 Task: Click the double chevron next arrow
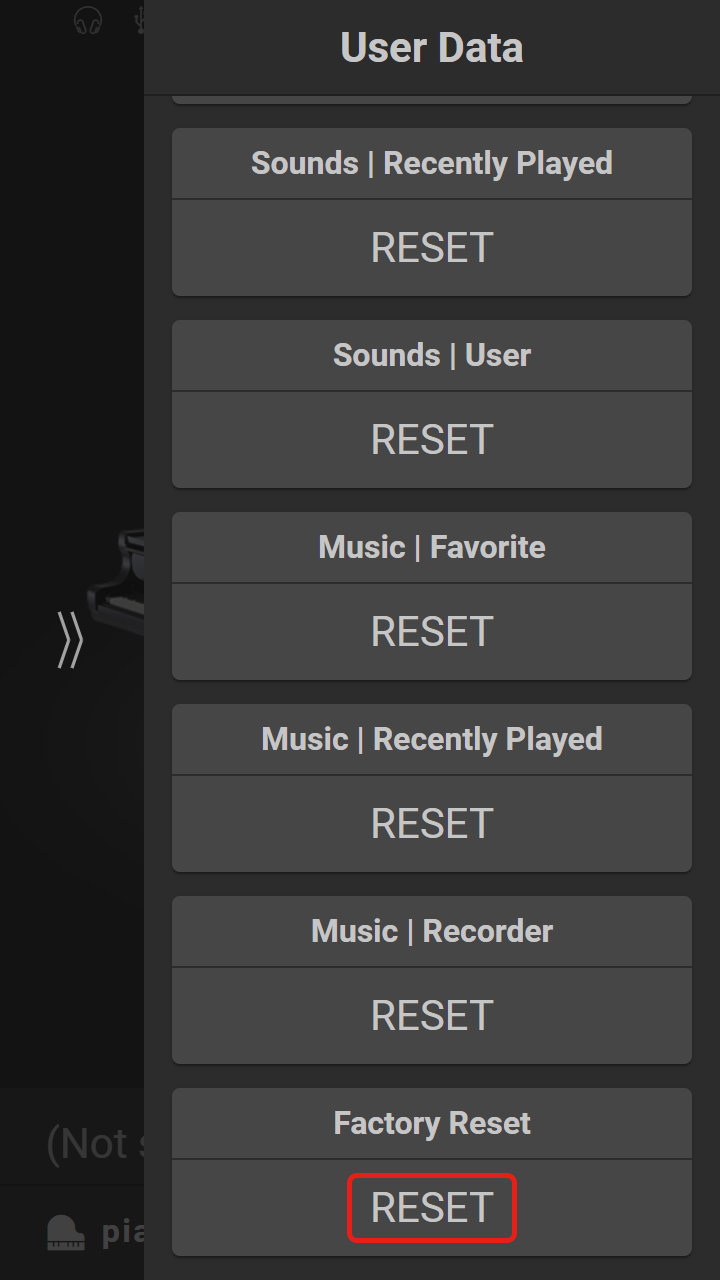(x=69, y=639)
